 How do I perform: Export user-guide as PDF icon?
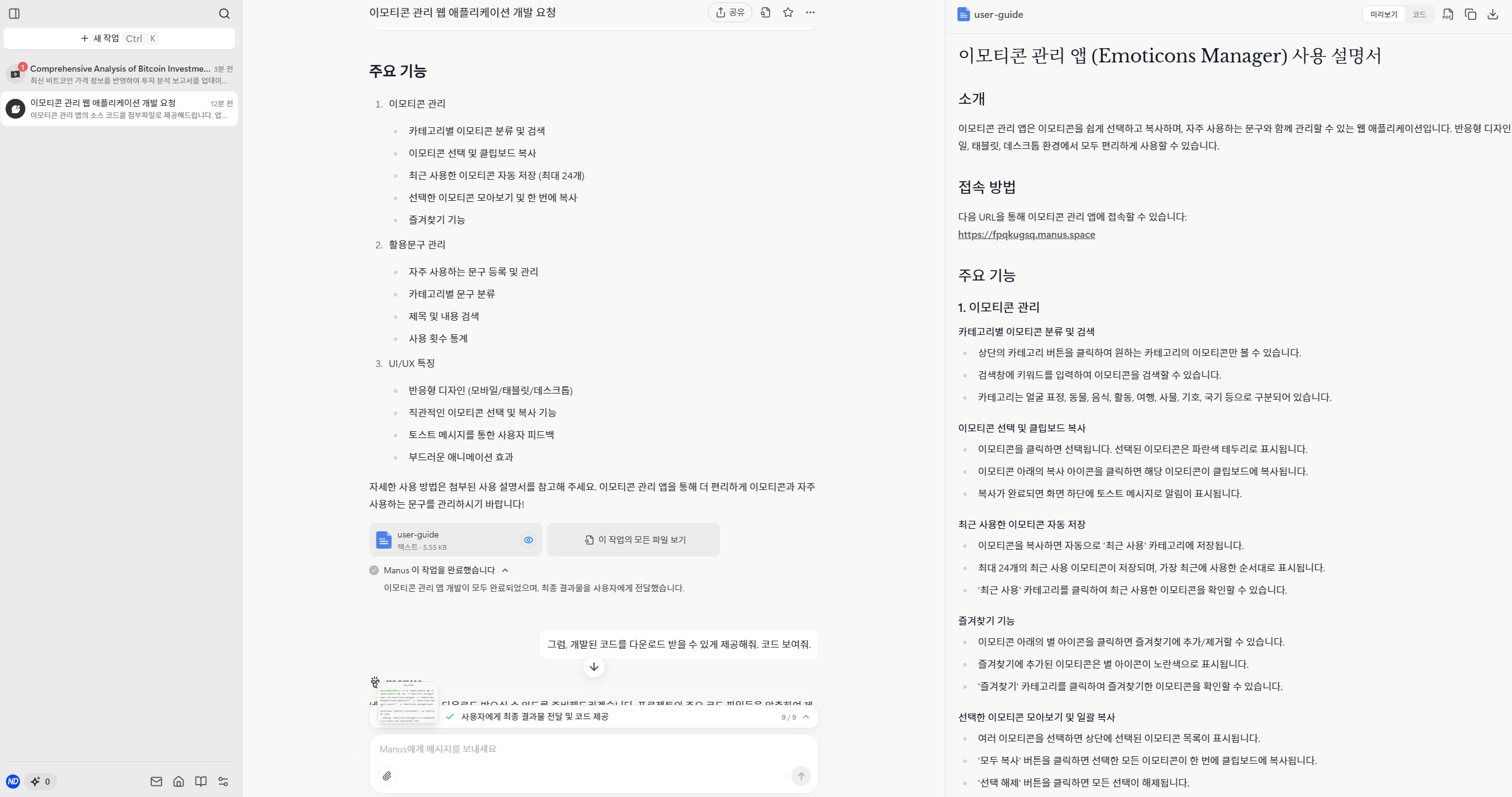click(1448, 14)
